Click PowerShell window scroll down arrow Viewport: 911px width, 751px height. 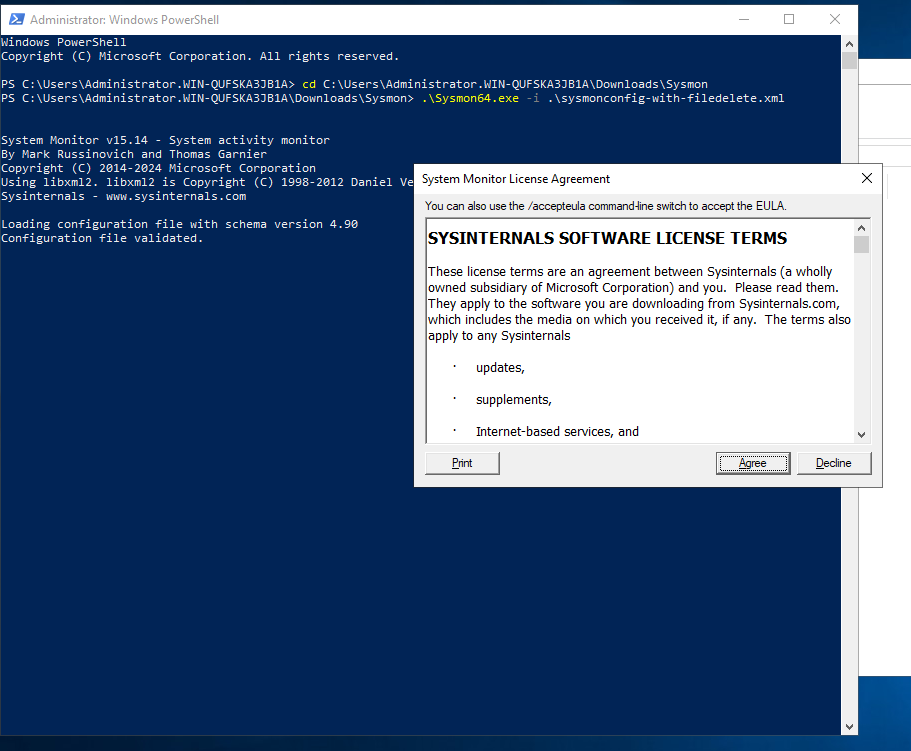[849, 727]
